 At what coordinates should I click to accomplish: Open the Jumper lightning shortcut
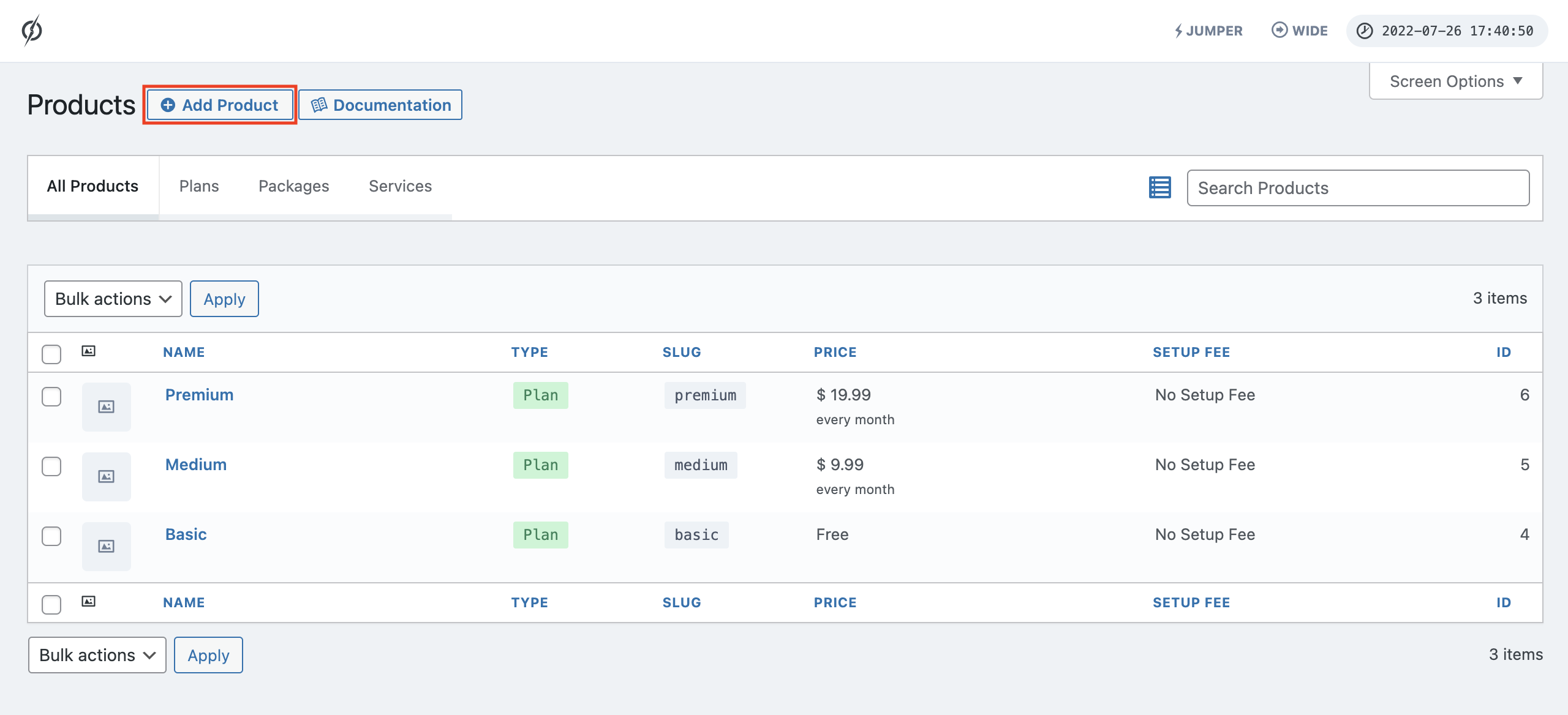coord(1208,31)
